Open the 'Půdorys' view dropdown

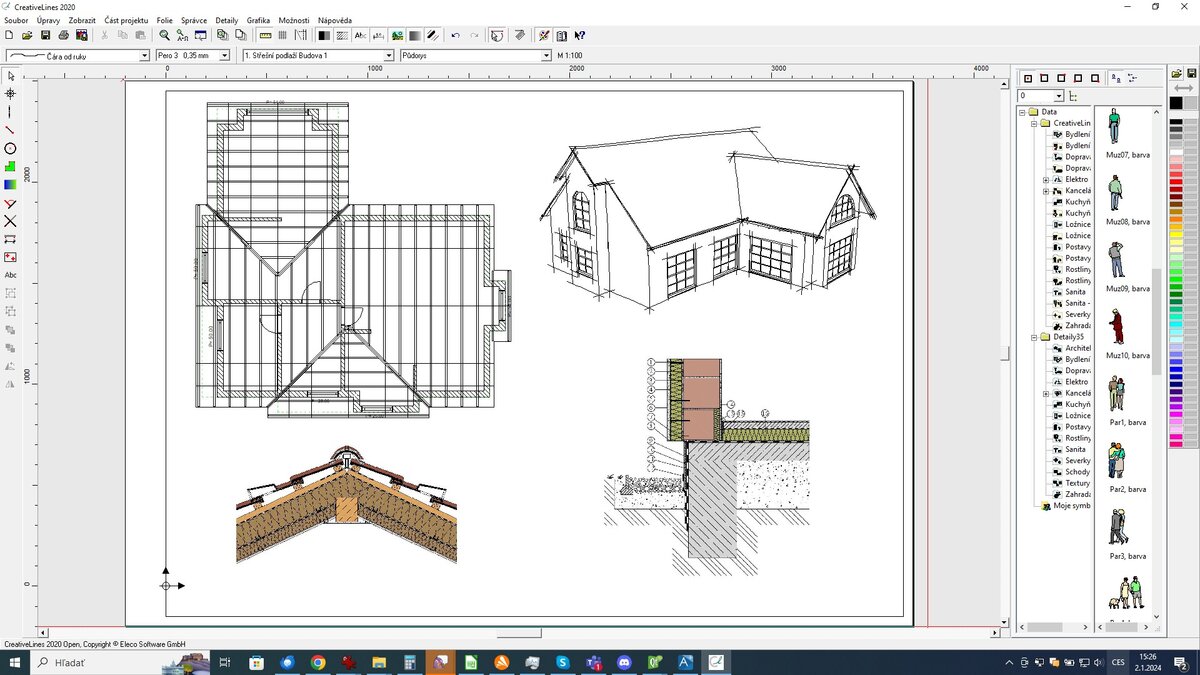[546, 56]
